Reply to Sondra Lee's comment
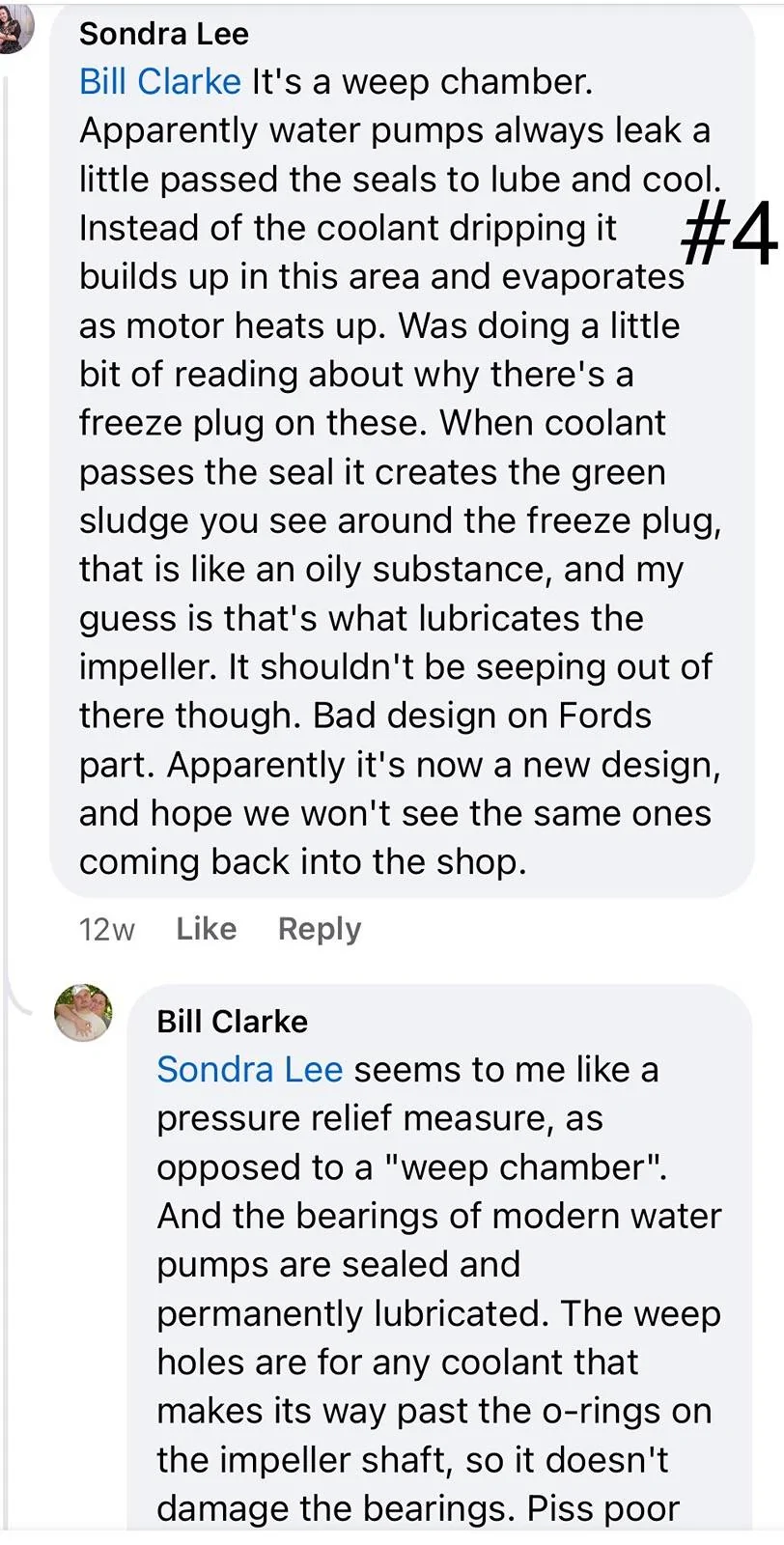 pyautogui.click(x=320, y=929)
